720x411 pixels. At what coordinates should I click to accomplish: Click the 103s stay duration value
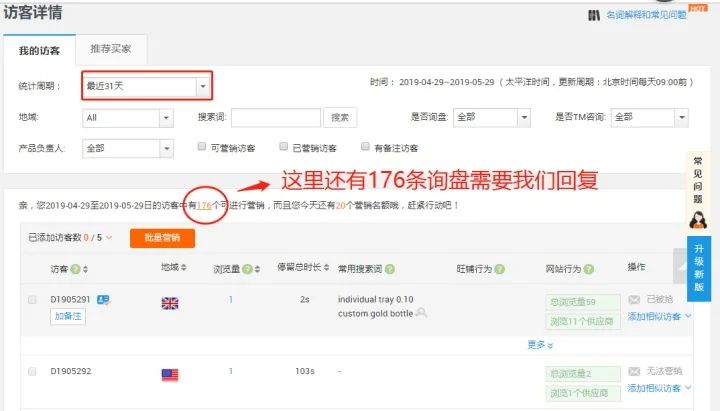pyautogui.click(x=305, y=371)
